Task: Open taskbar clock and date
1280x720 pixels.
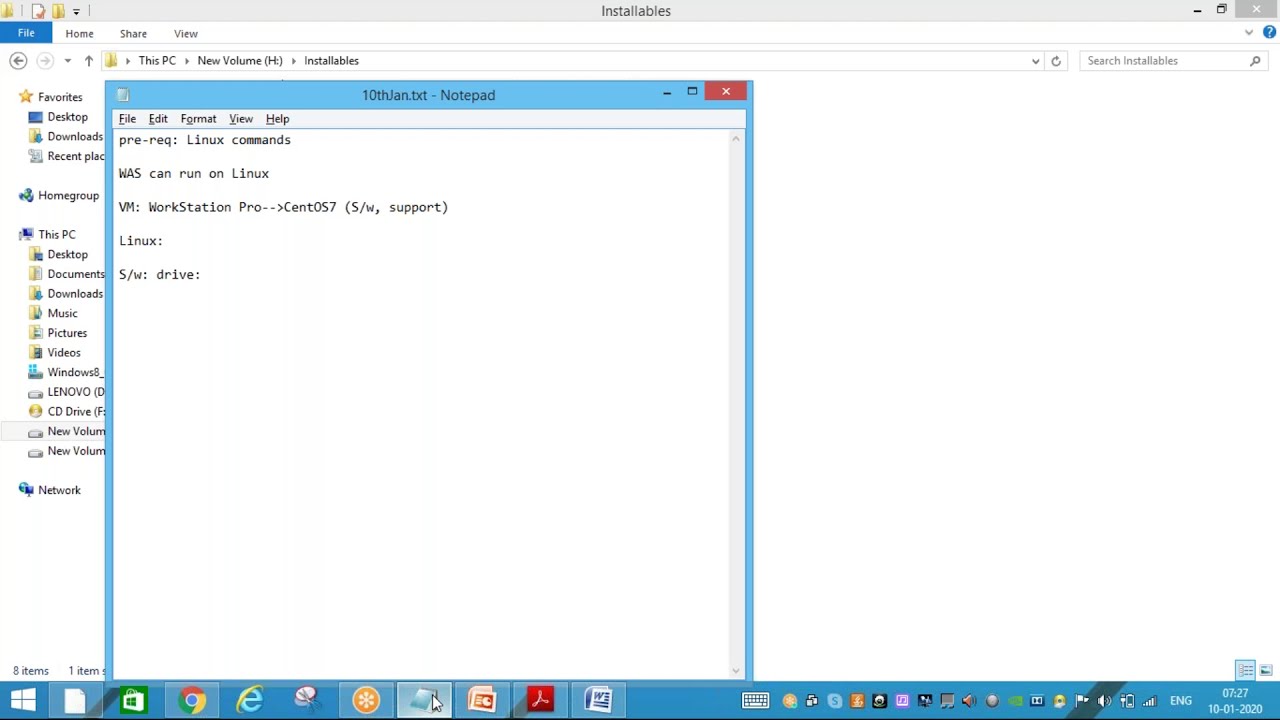Action: click(x=1235, y=701)
